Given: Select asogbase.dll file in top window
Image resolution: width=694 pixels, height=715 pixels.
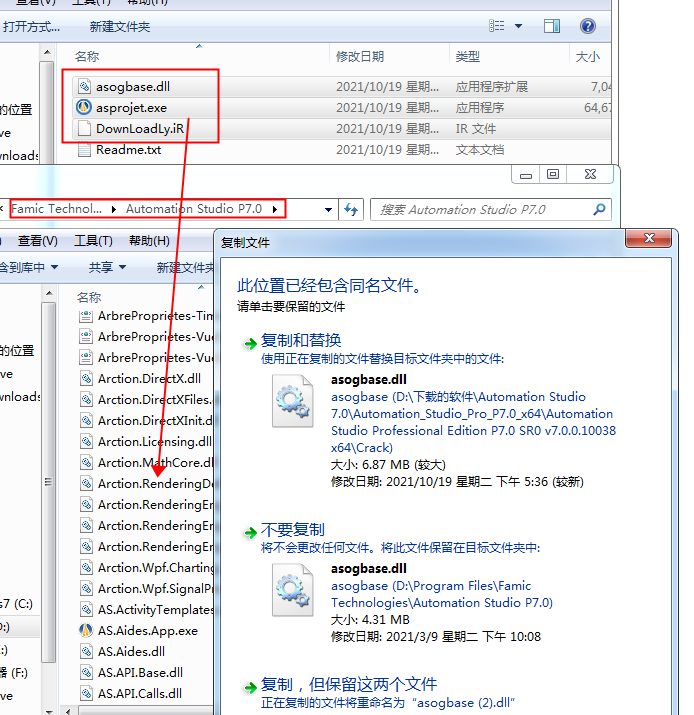Looking at the screenshot, I should click(x=132, y=87).
